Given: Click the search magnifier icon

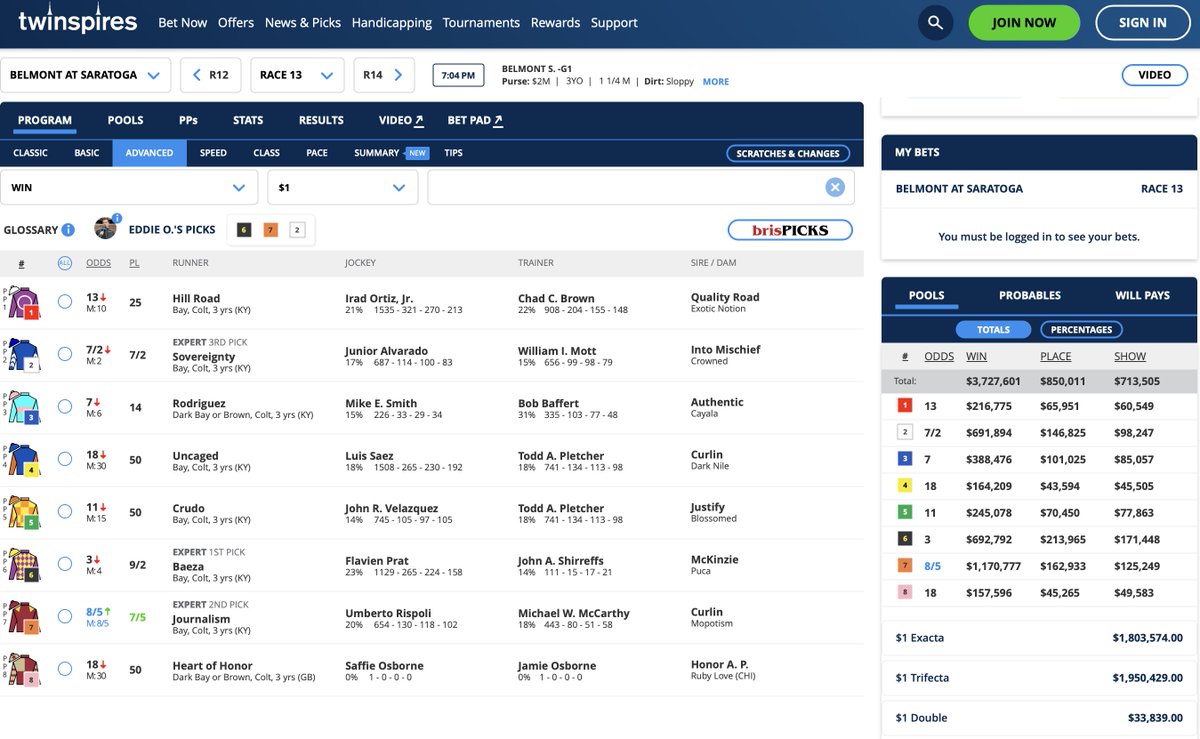Looking at the screenshot, I should tap(935, 22).
